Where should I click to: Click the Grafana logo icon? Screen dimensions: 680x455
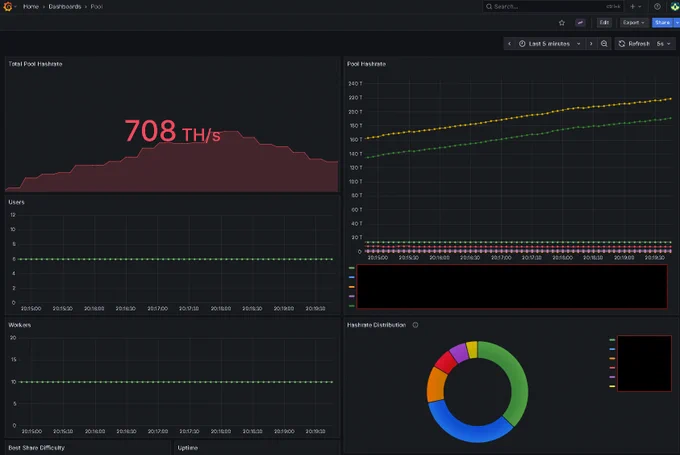tap(7, 7)
